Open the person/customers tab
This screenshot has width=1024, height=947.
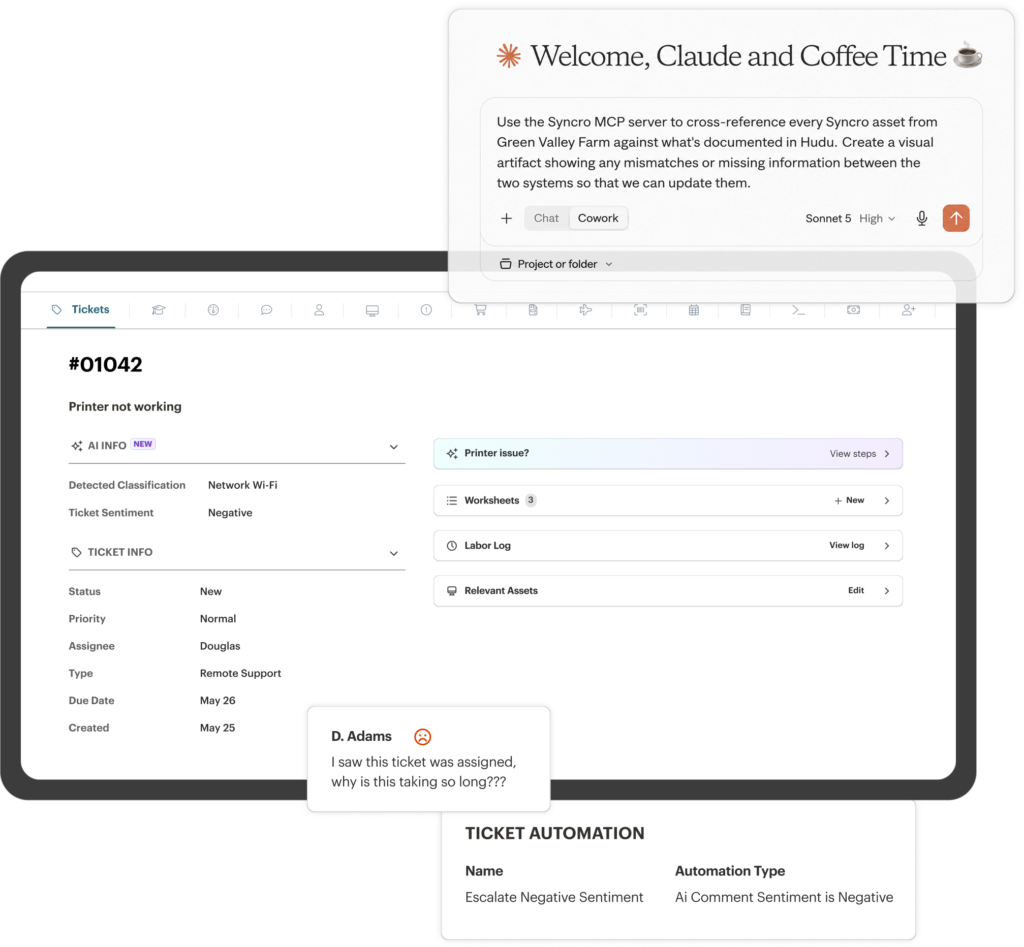pos(319,310)
